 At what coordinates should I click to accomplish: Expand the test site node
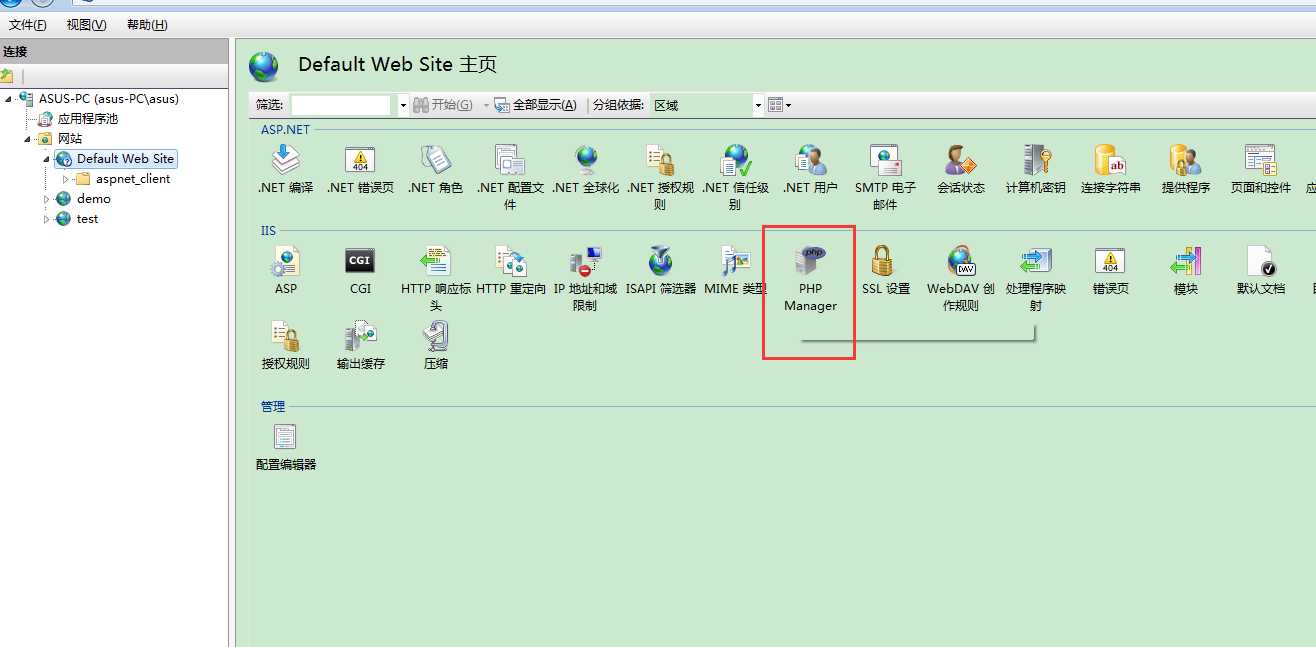46,219
